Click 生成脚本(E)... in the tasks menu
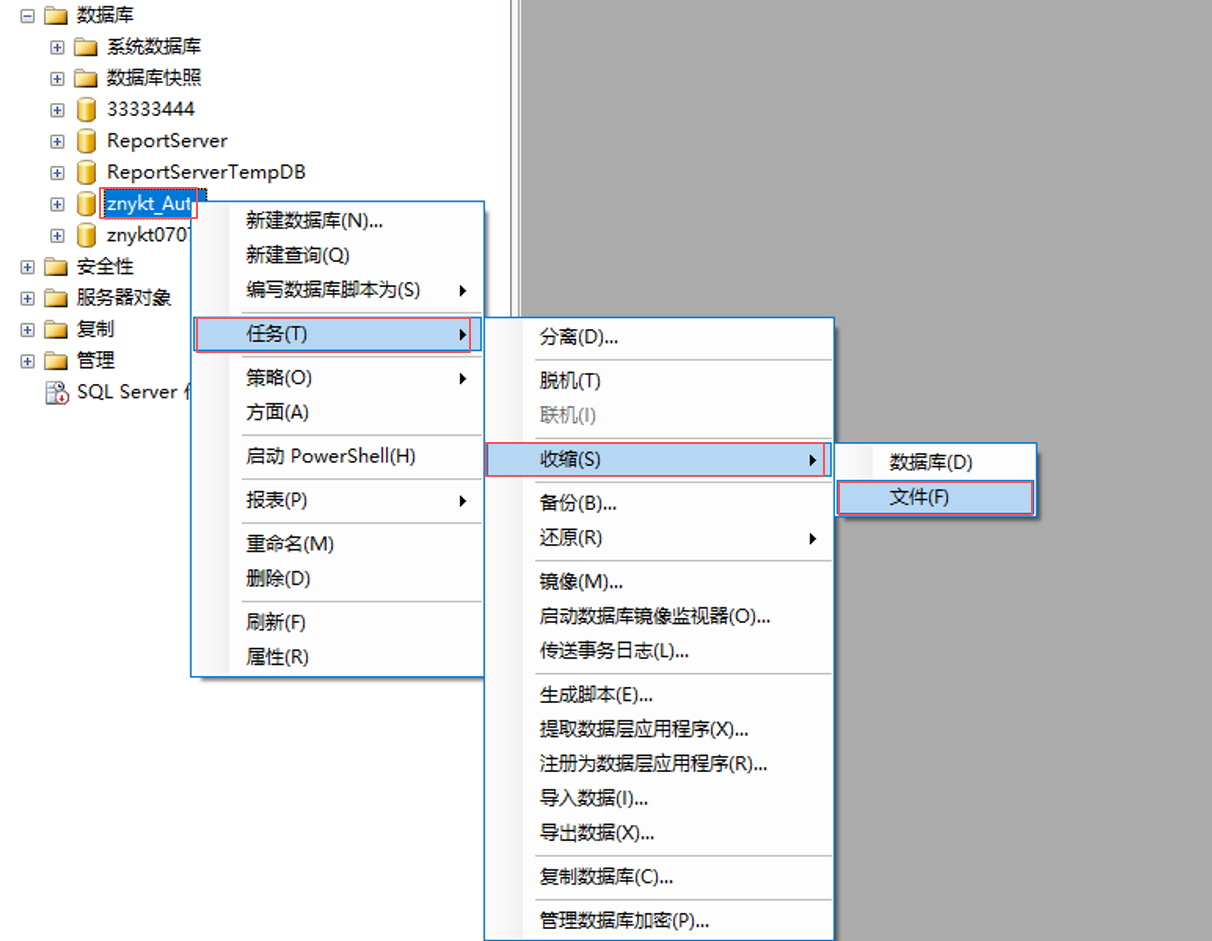Viewport: 1212px width, 941px height. [x=658, y=695]
